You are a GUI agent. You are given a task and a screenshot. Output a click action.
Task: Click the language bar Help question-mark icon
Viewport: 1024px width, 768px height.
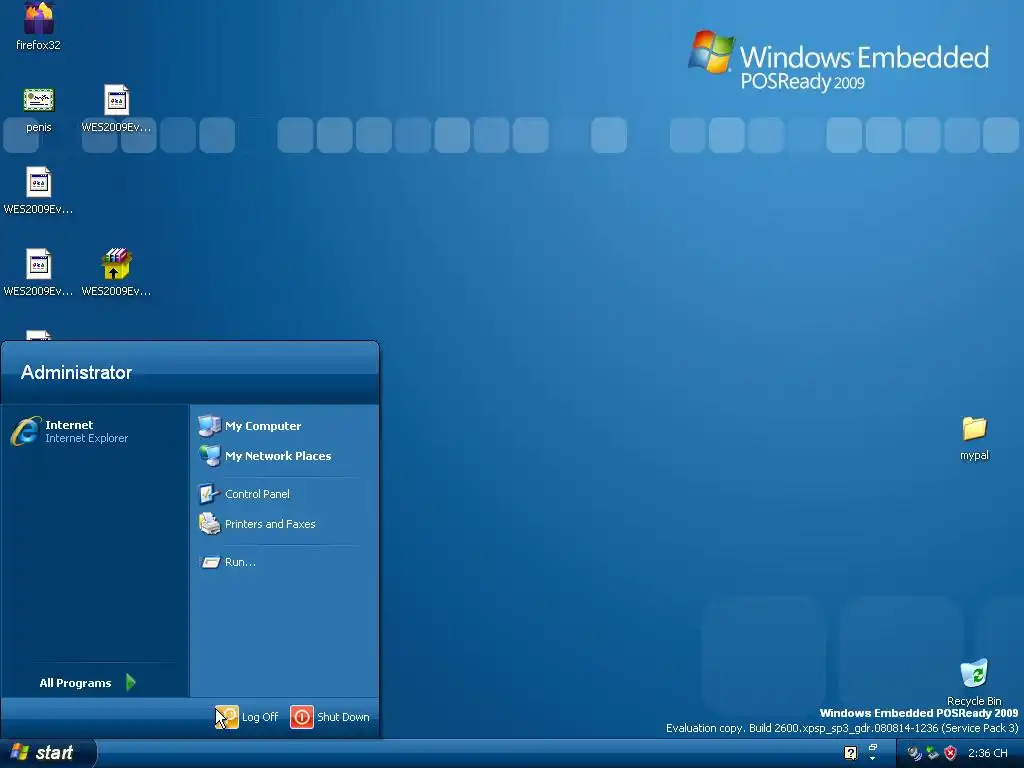850,753
